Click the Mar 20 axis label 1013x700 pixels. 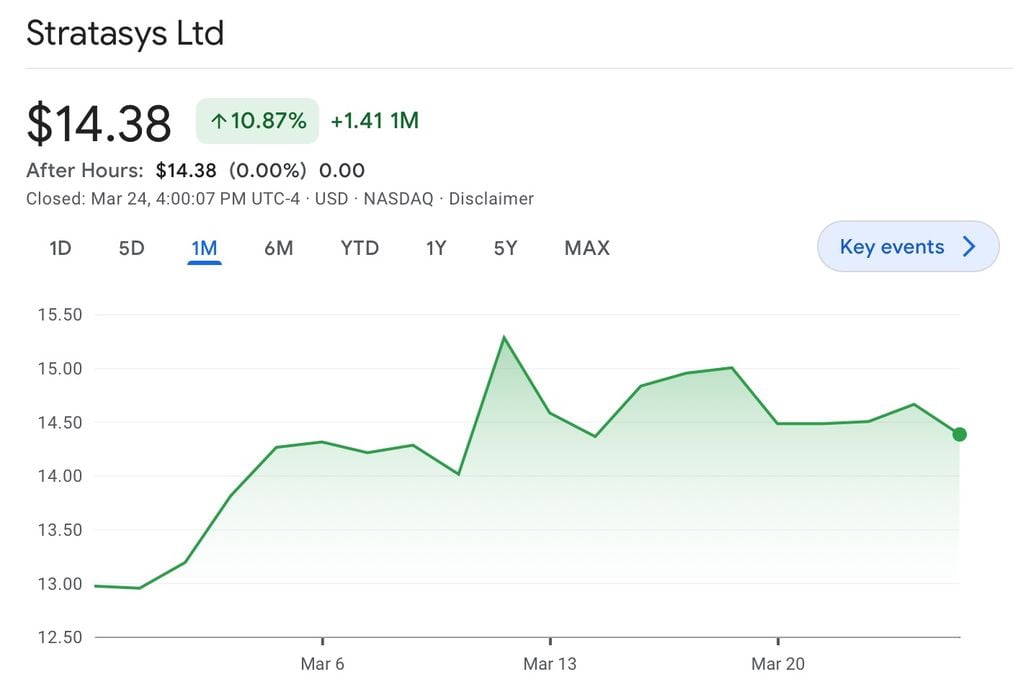pos(777,664)
